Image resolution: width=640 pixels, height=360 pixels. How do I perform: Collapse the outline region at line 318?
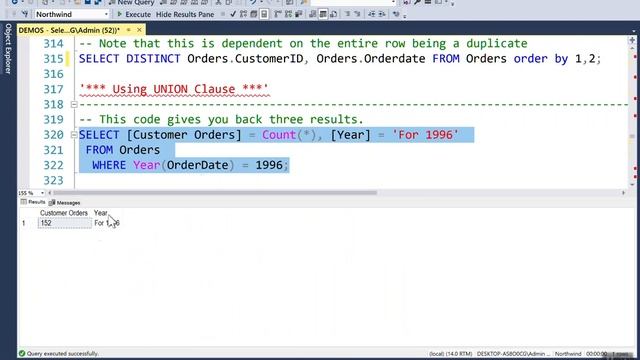[x=74, y=104]
